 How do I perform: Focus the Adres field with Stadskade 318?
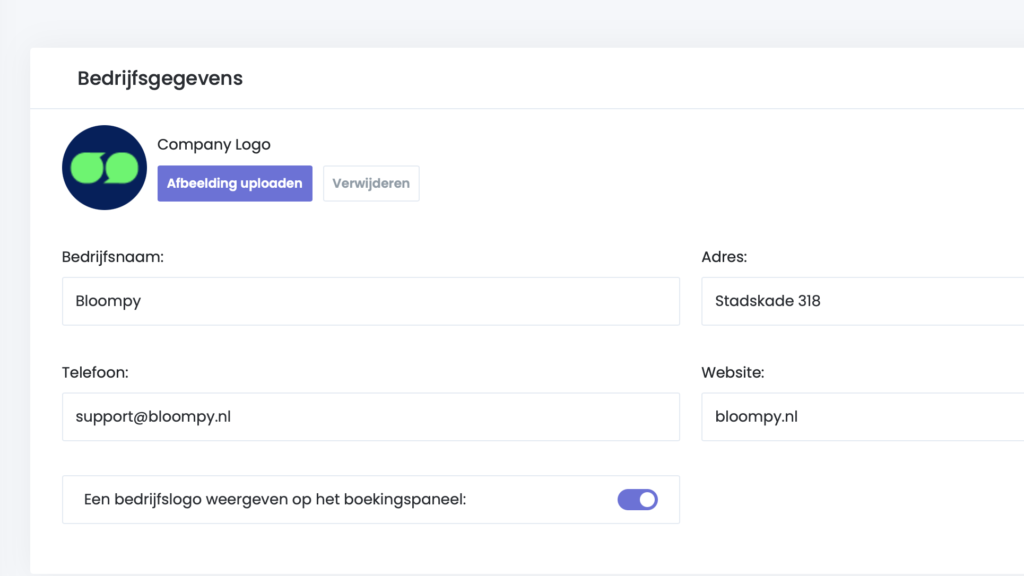(860, 301)
